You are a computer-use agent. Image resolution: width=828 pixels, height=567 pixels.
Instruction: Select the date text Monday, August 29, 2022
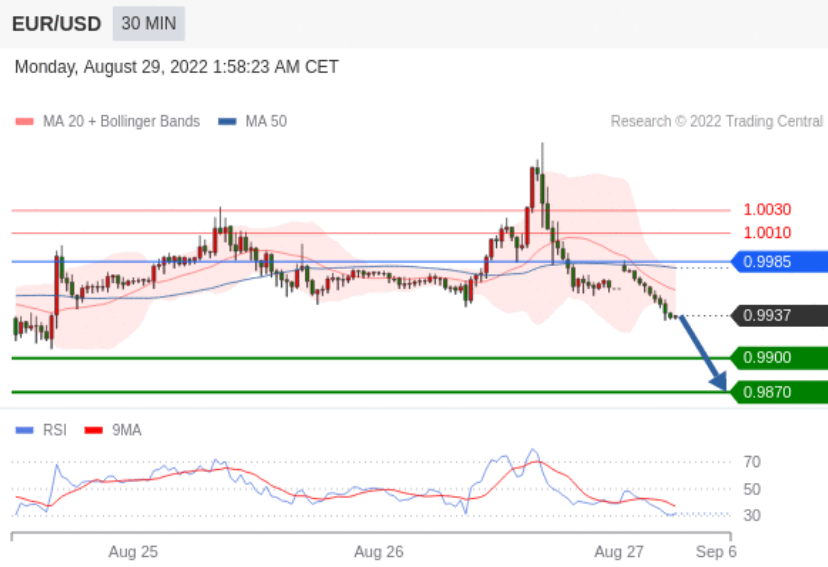pyautogui.click(x=111, y=67)
